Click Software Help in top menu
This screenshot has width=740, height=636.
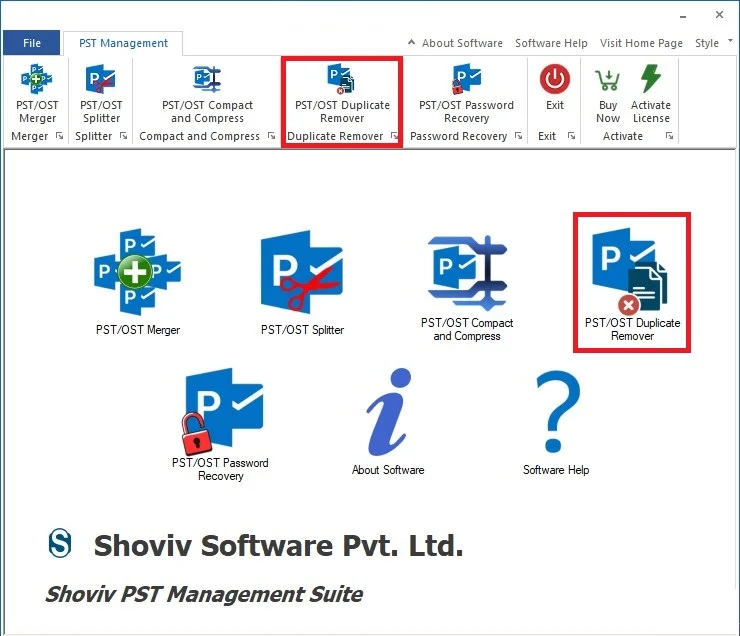551,43
